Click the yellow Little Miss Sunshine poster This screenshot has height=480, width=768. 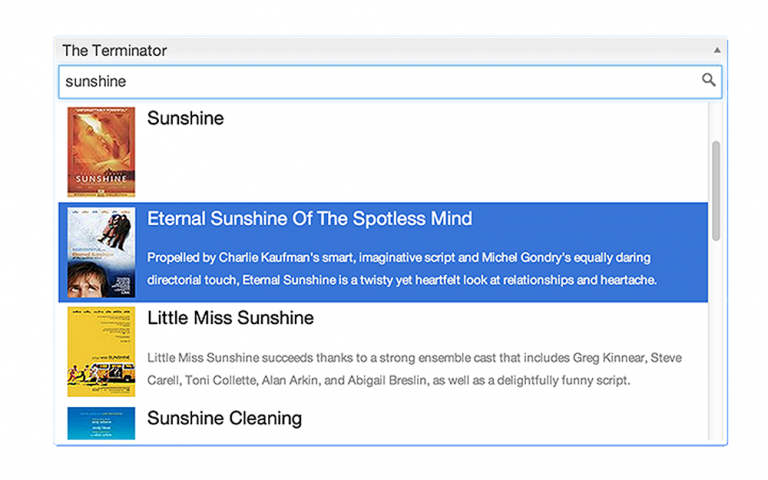pos(101,352)
